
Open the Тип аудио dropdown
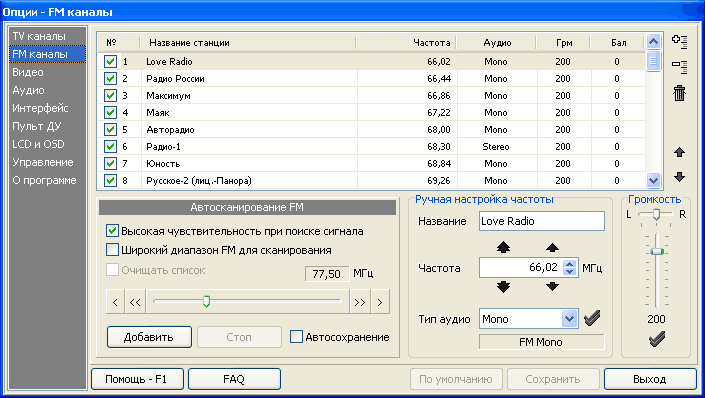pyautogui.click(x=569, y=319)
